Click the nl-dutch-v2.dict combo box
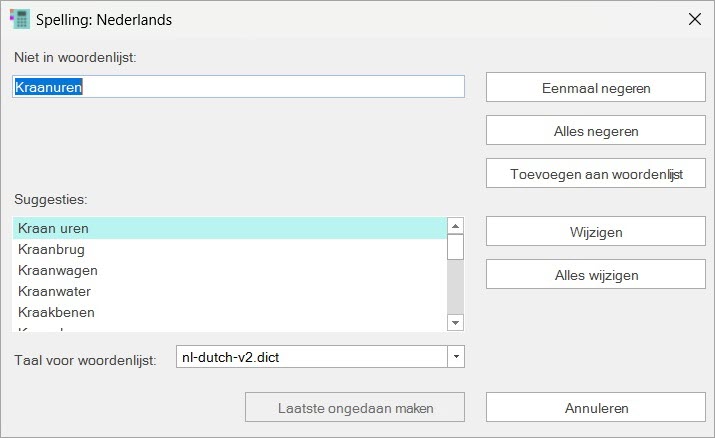 click(310, 356)
